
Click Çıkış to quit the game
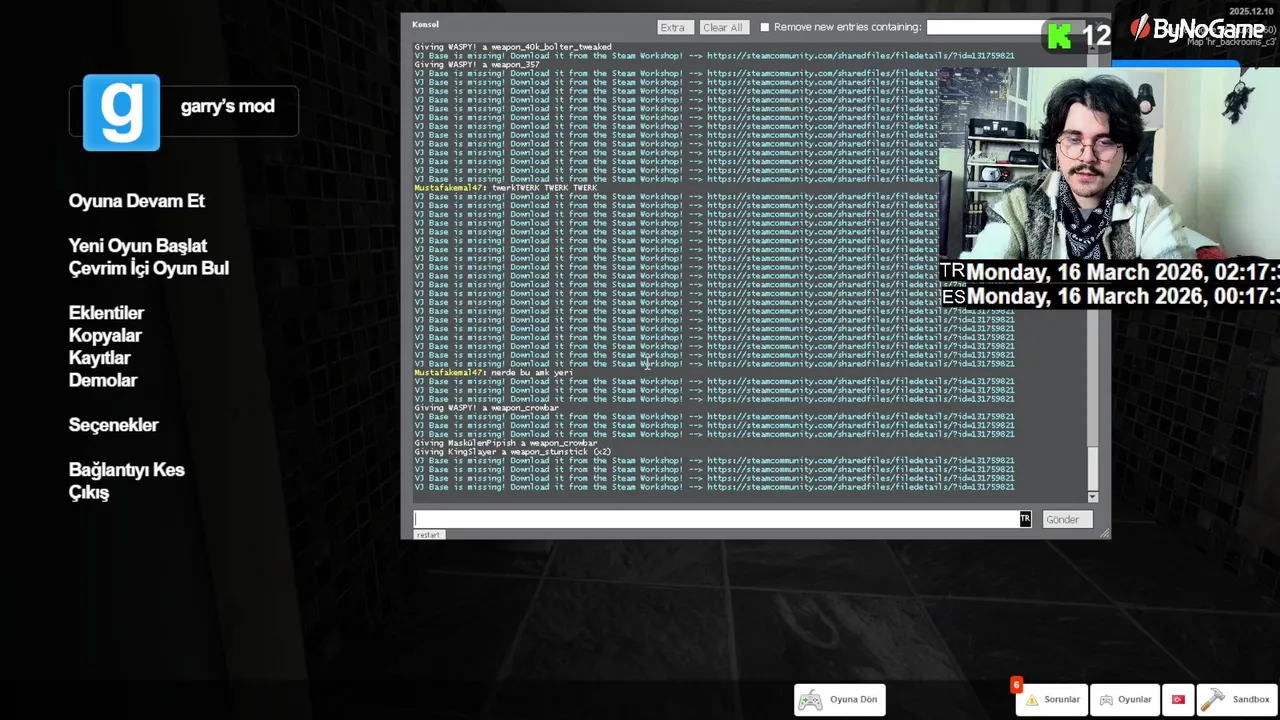(x=89, y=493)
